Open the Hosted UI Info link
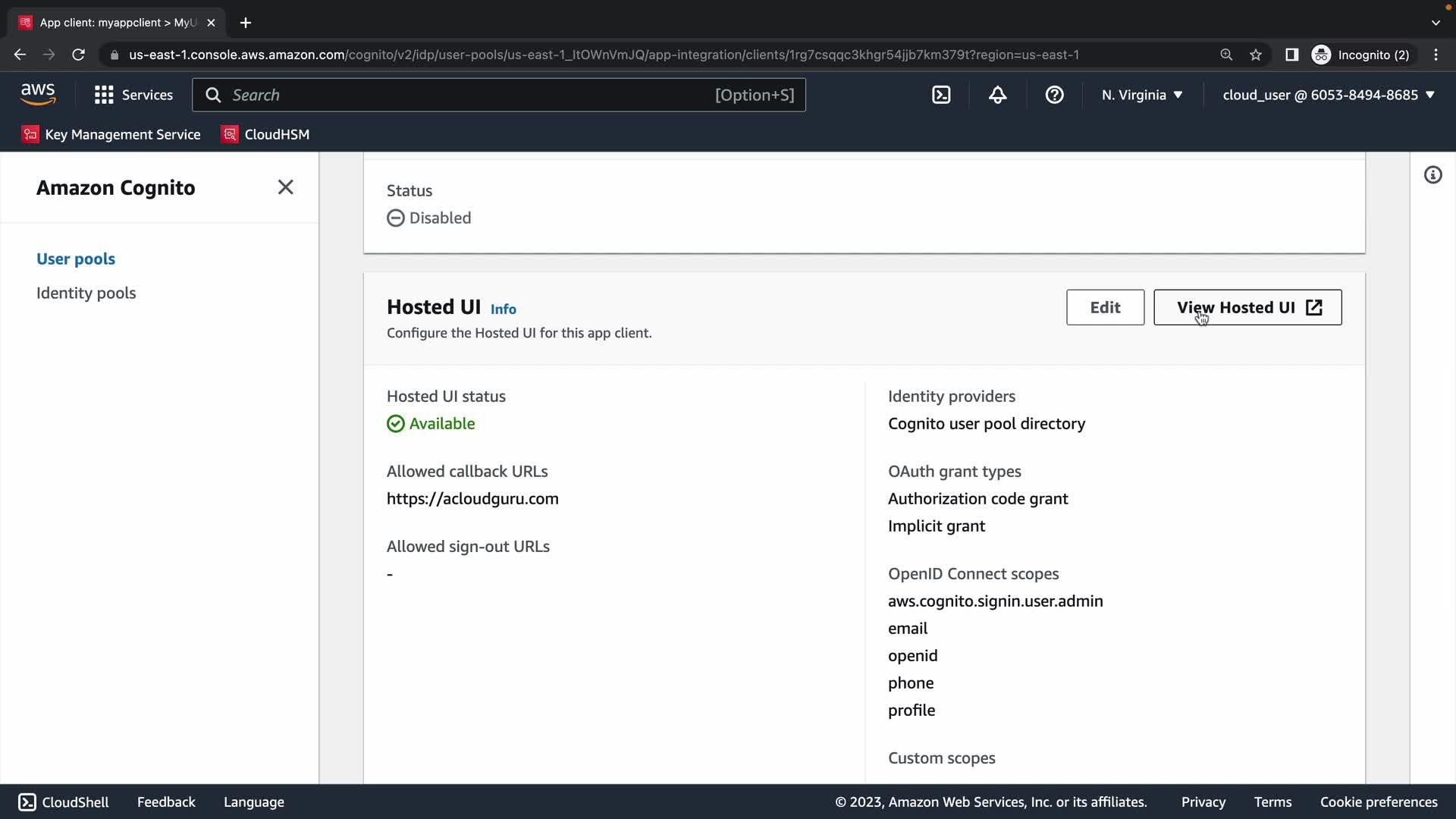This screenshot has width=1456, height=819. pos(503,309)
